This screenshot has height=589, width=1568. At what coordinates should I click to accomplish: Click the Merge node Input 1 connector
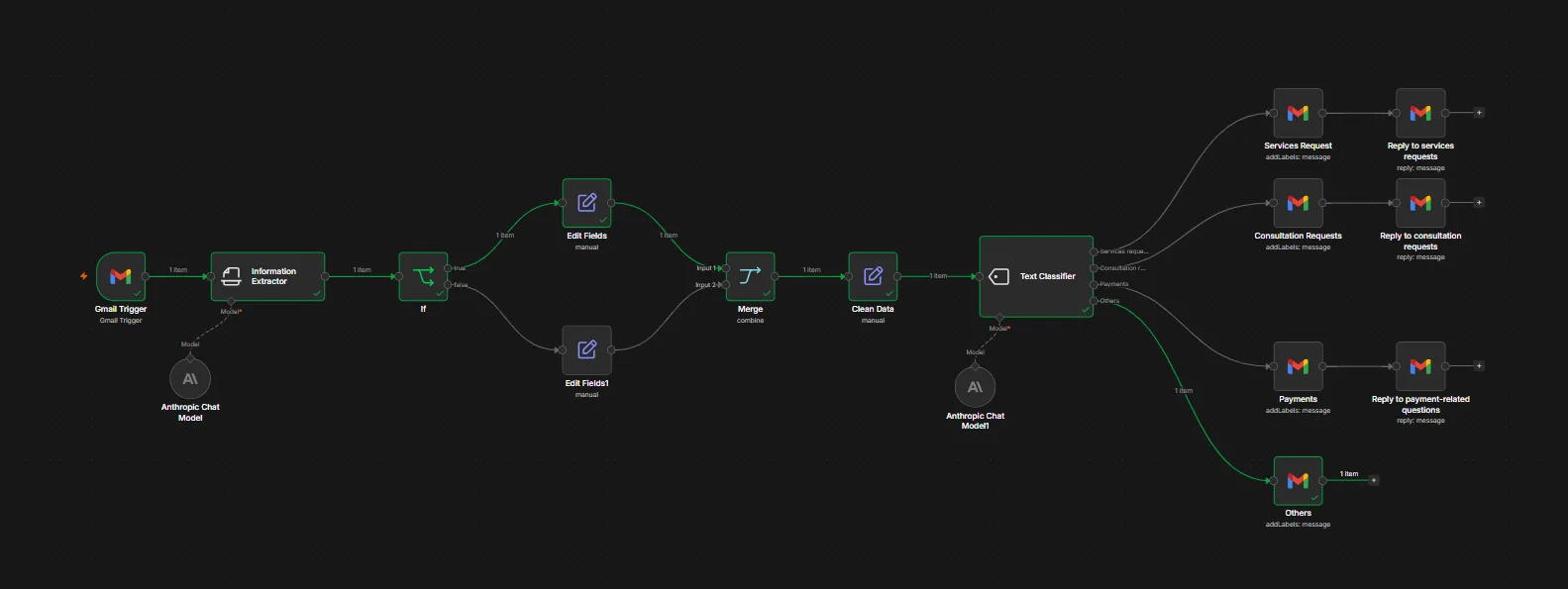click(x=726, y=268)
